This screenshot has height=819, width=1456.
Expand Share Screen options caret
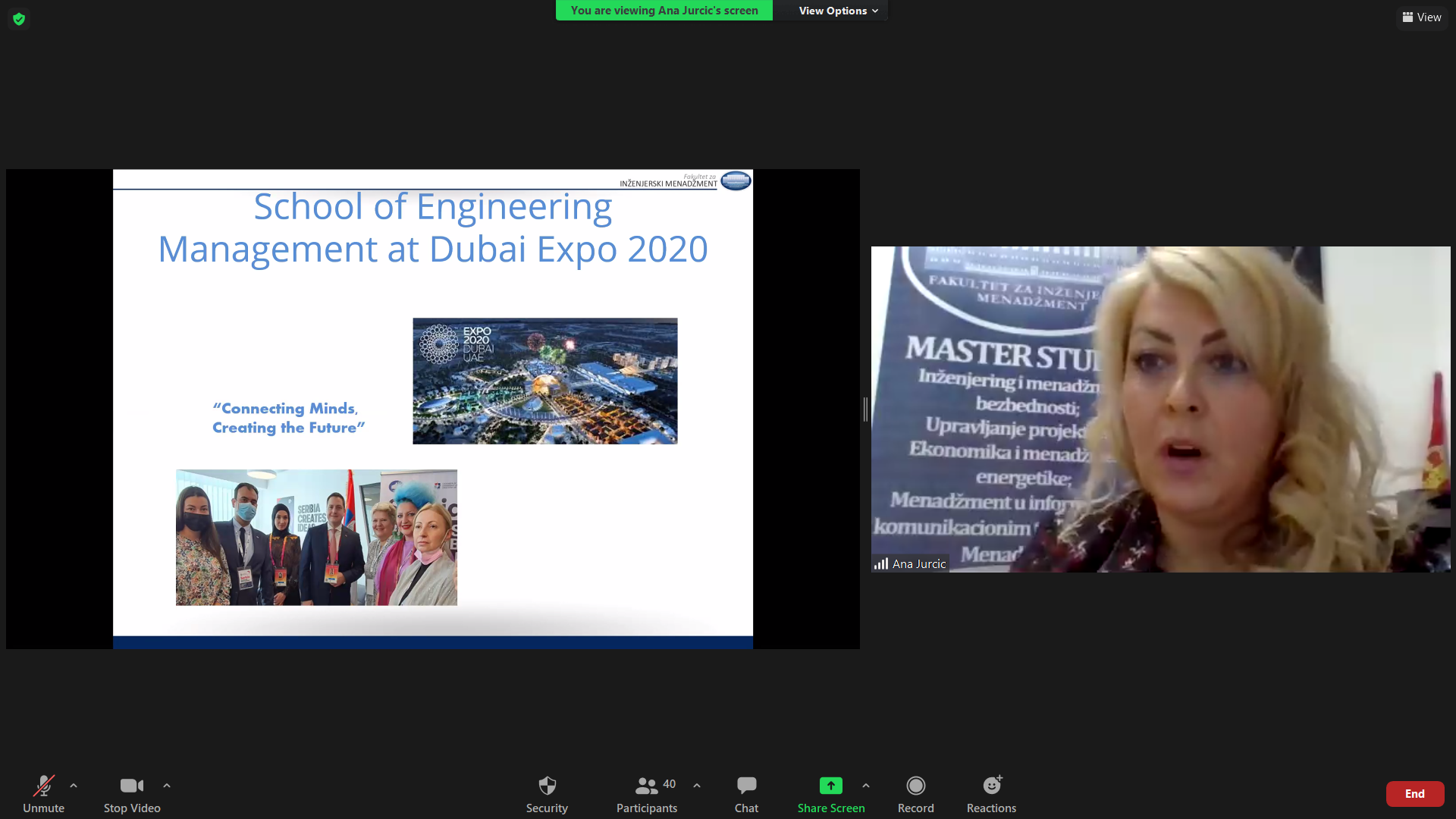[x=866, y=786]
